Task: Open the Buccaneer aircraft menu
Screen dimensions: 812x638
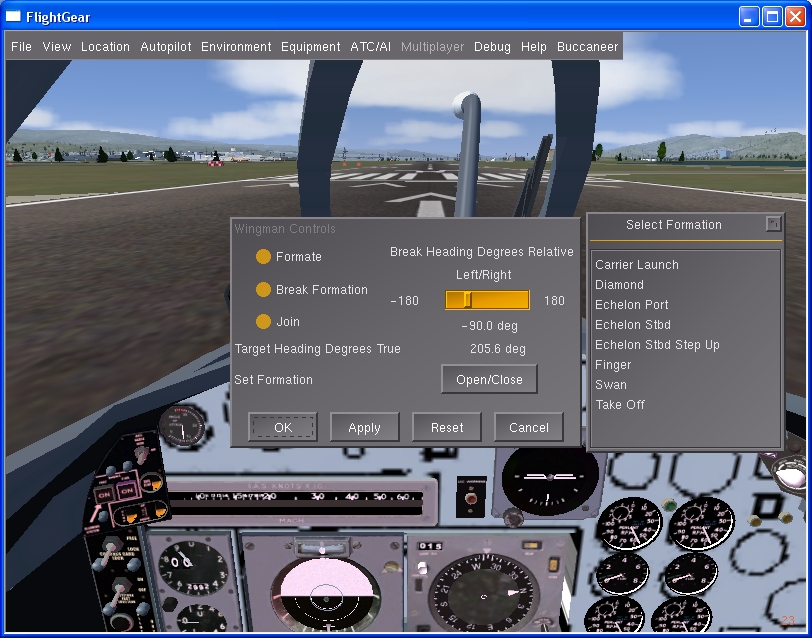Action: pyautogui.click(x=587, y=47)
